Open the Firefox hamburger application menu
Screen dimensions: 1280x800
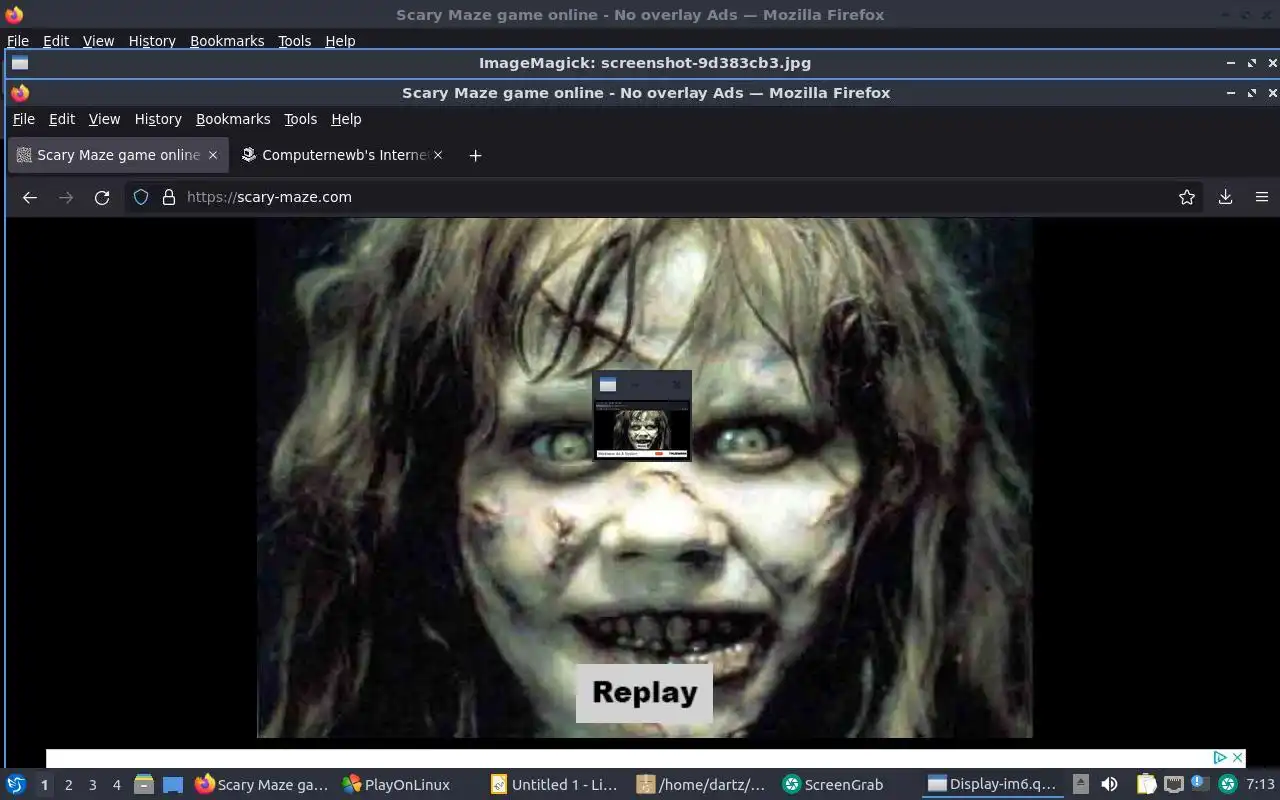[1262, 197]
